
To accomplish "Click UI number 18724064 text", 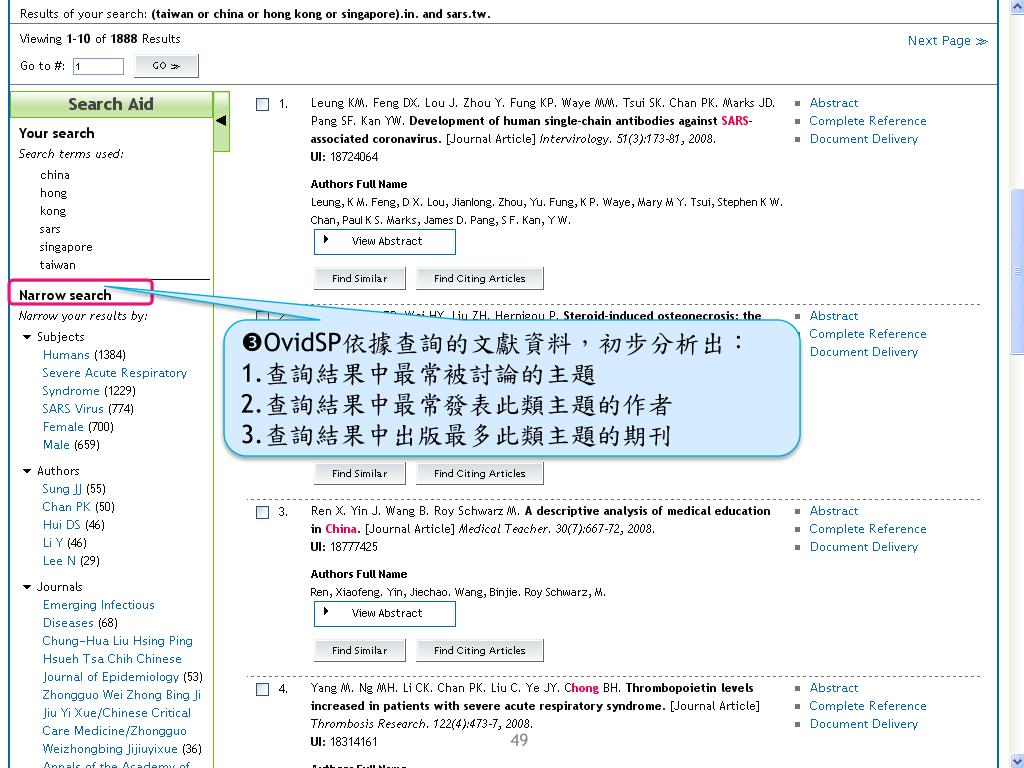I will pyautogui.click(x=354, y=157).
